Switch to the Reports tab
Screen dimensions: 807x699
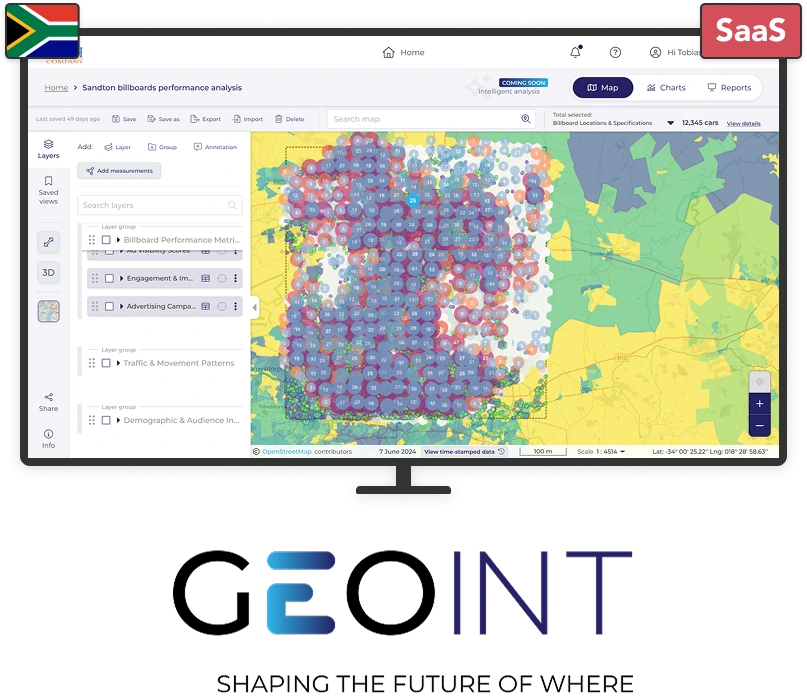coord(729,88)
